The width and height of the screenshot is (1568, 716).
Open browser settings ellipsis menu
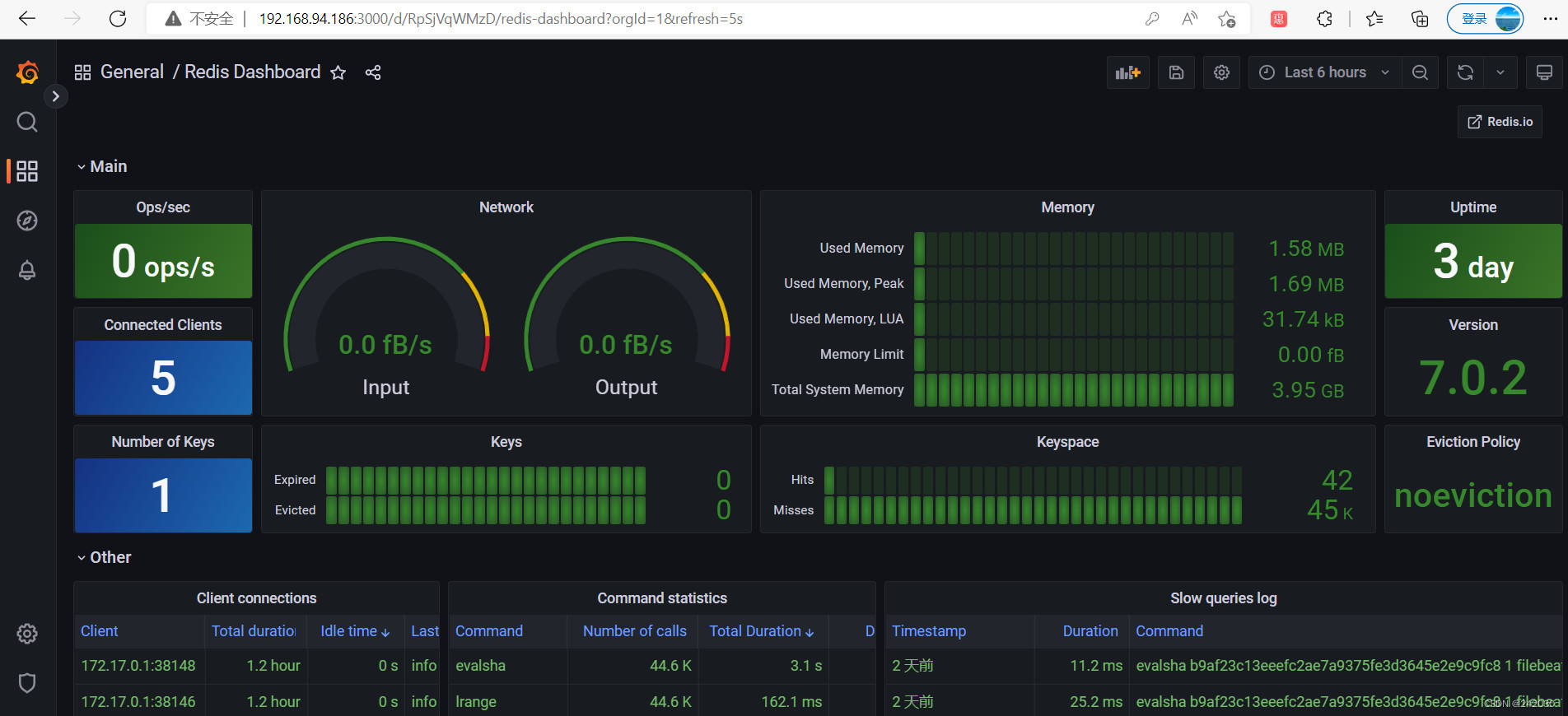pos(1550,19)
